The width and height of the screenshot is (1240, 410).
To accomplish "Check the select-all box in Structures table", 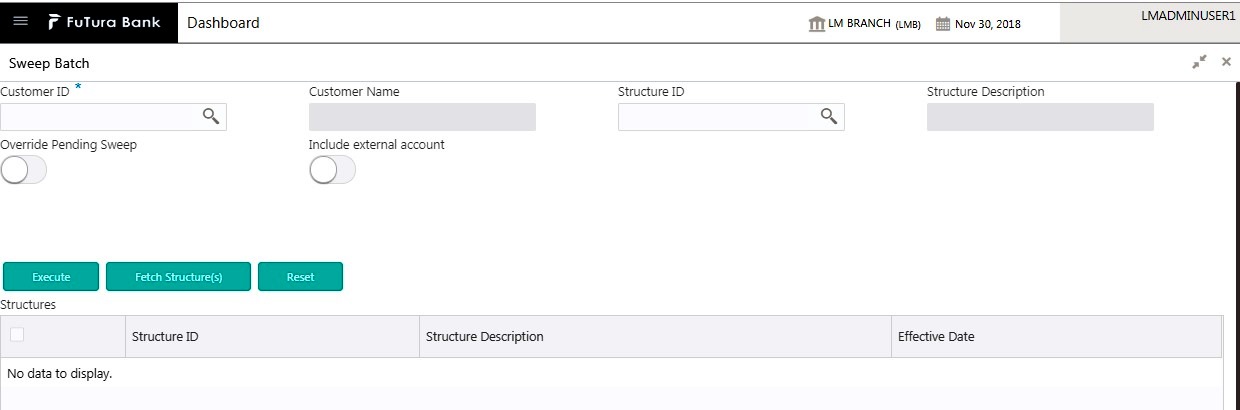I will coord(17,335).
